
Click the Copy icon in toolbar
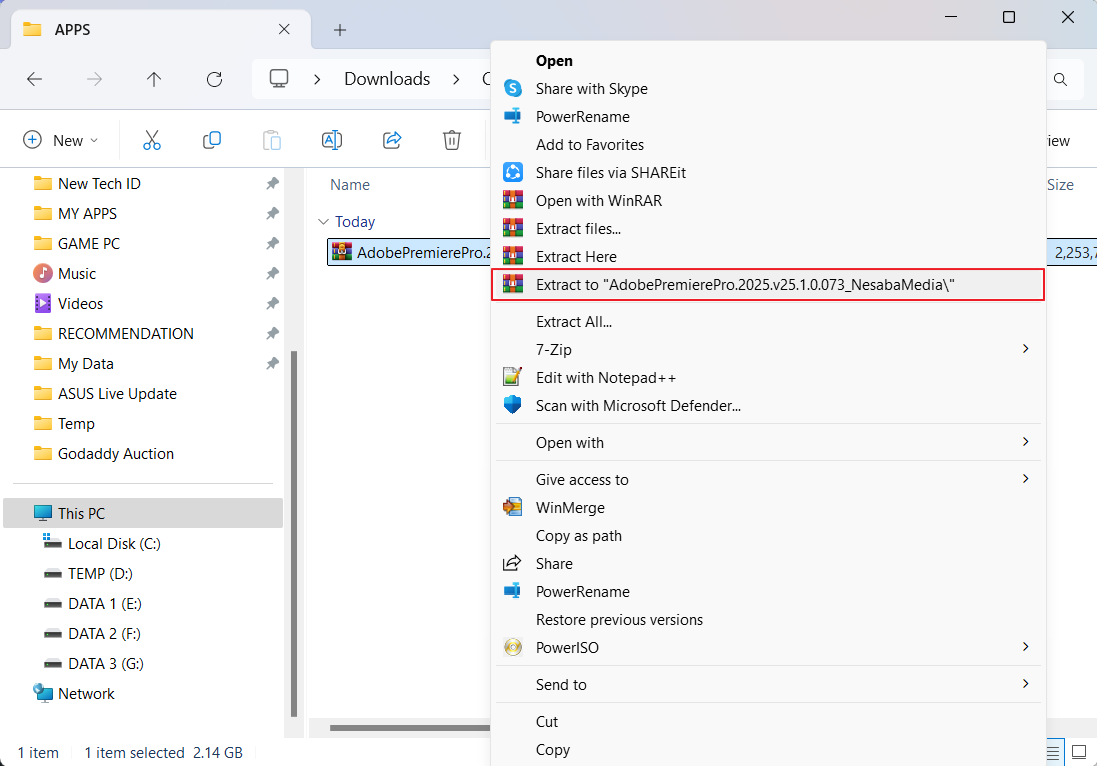pos(212,140)
